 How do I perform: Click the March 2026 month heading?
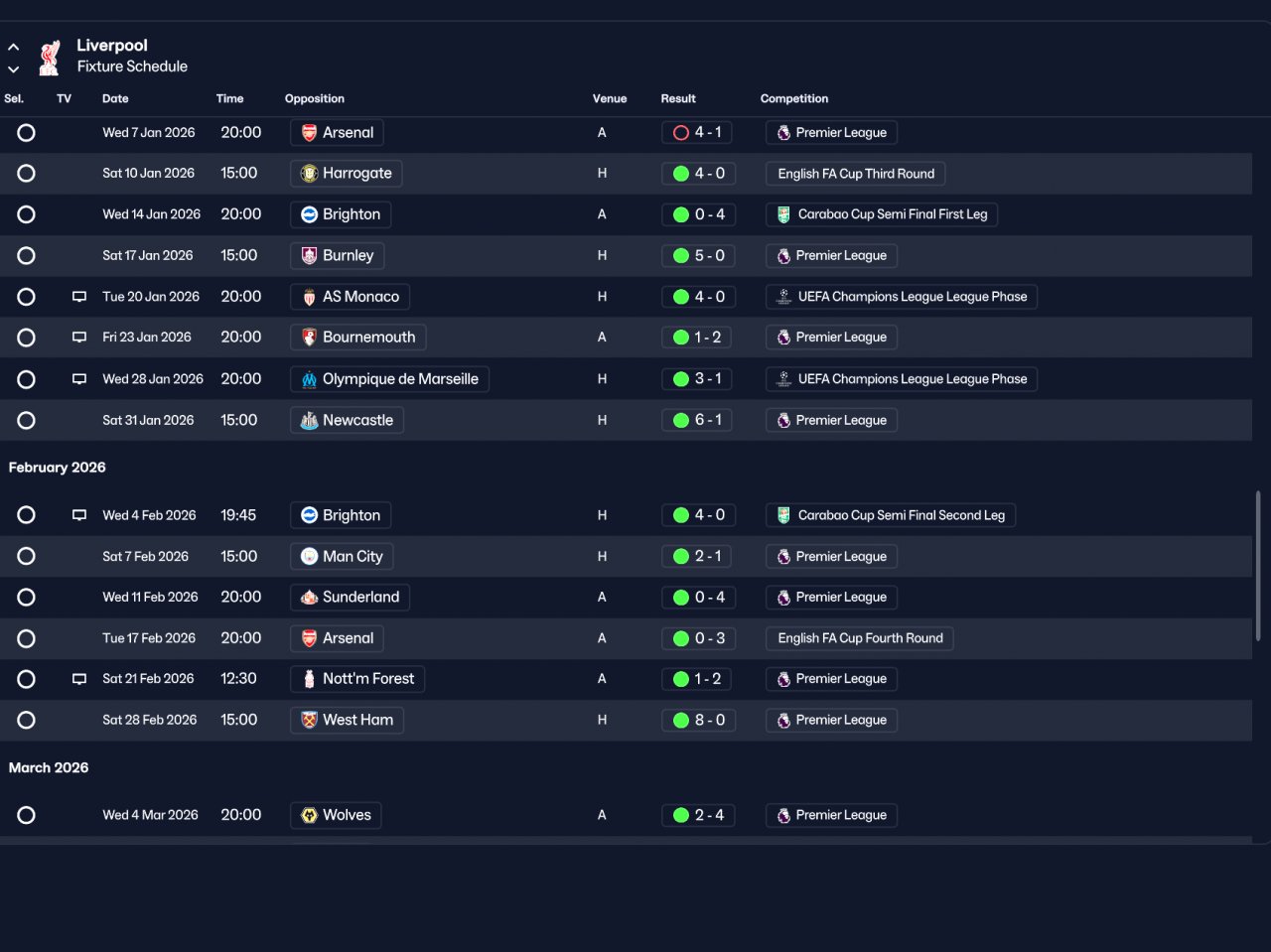49,768
